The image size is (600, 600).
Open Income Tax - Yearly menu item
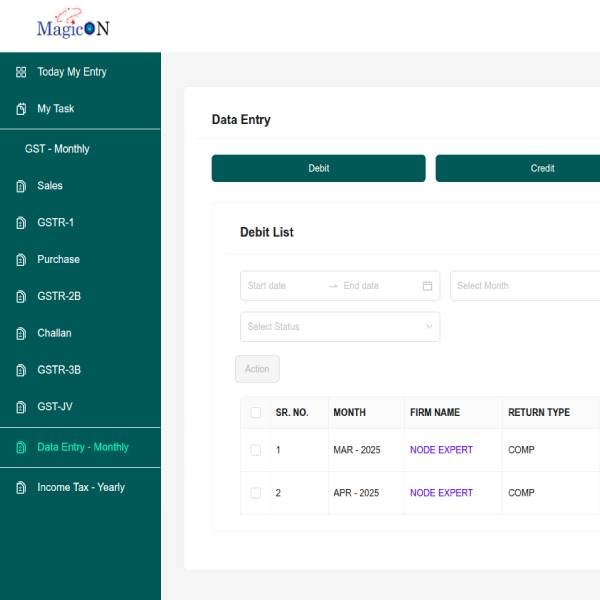pos(80,487)
